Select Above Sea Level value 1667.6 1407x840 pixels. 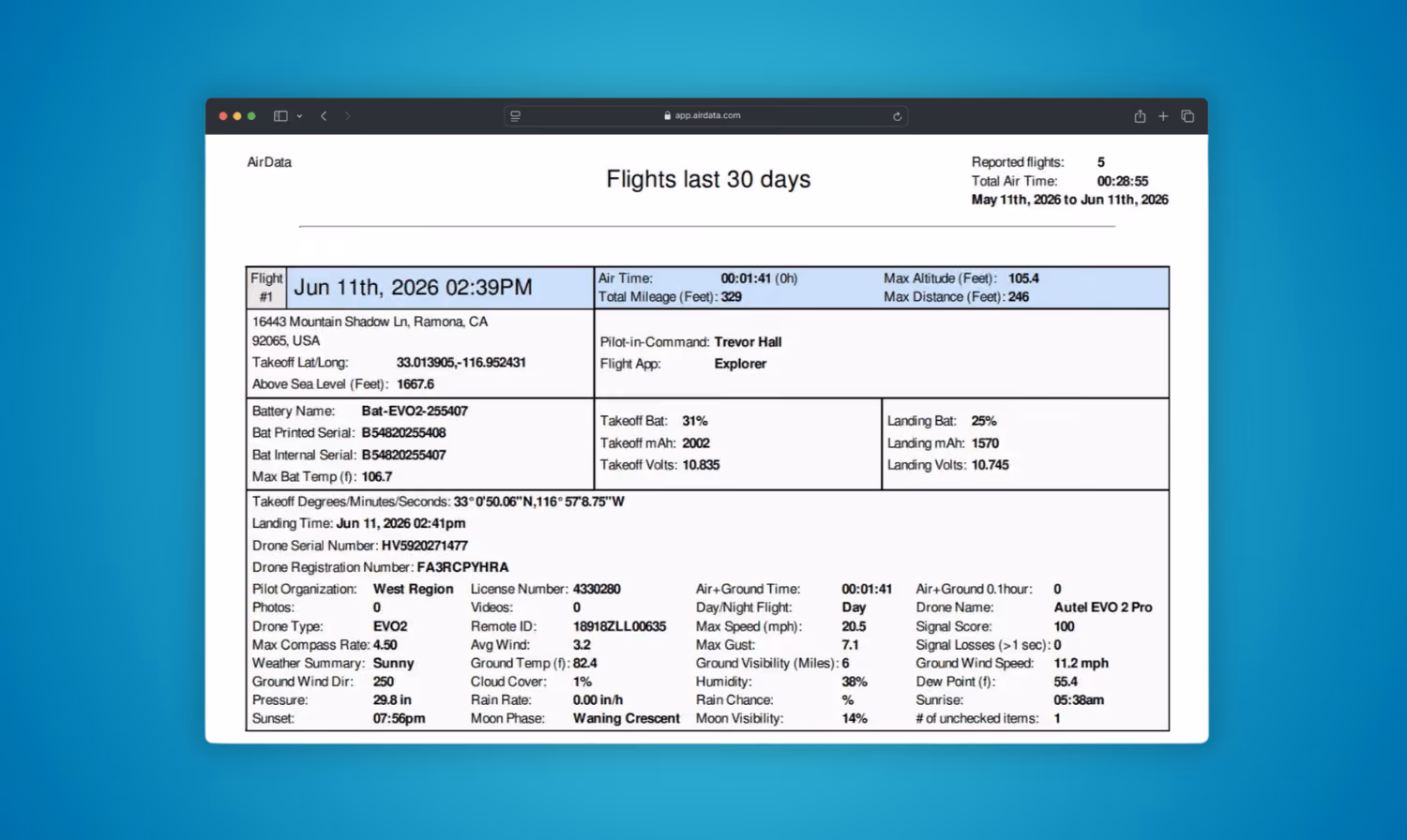(415, 384)
